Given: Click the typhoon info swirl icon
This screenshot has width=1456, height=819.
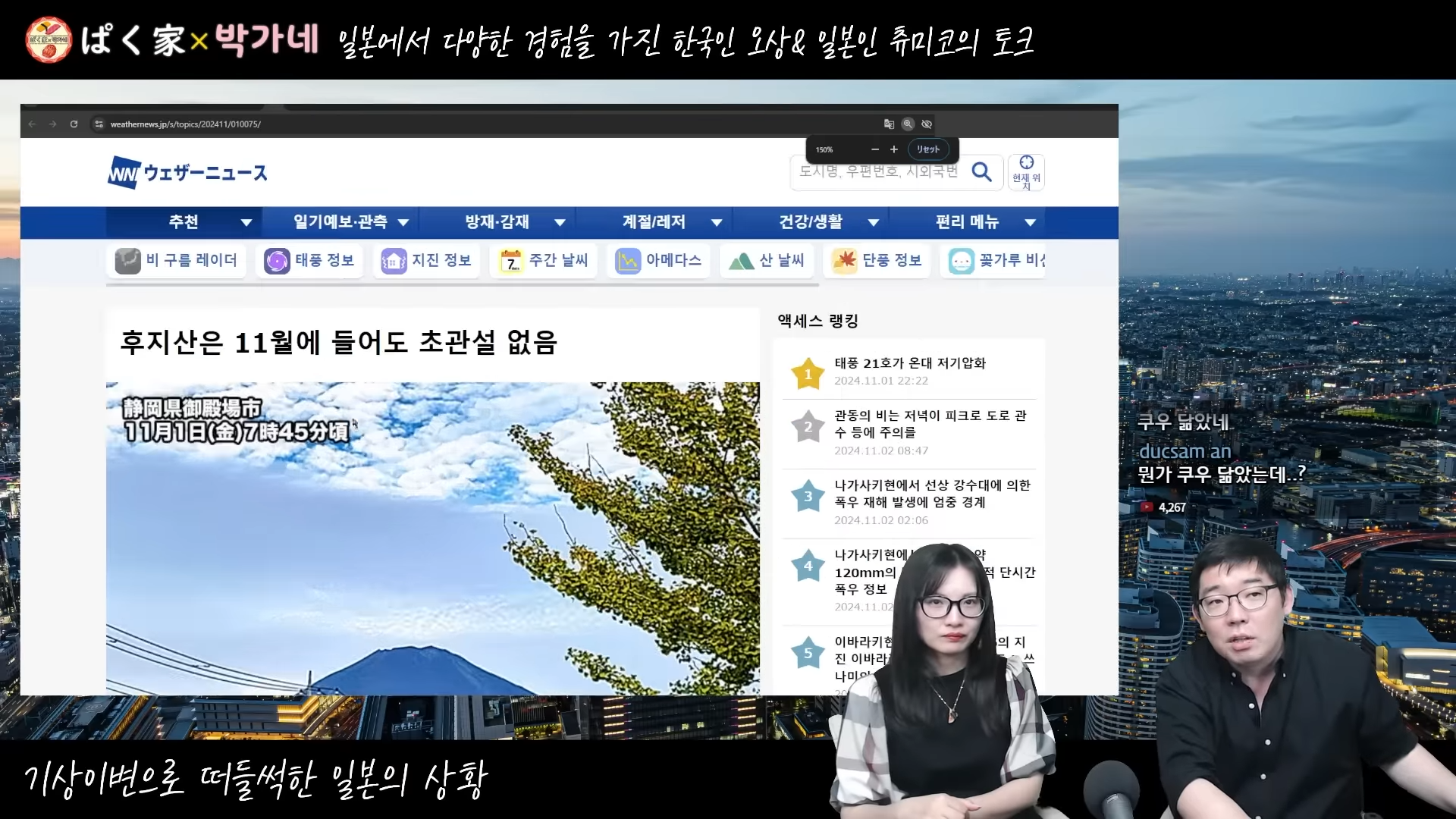Looking at the screenshot, I should click(277, 261).
